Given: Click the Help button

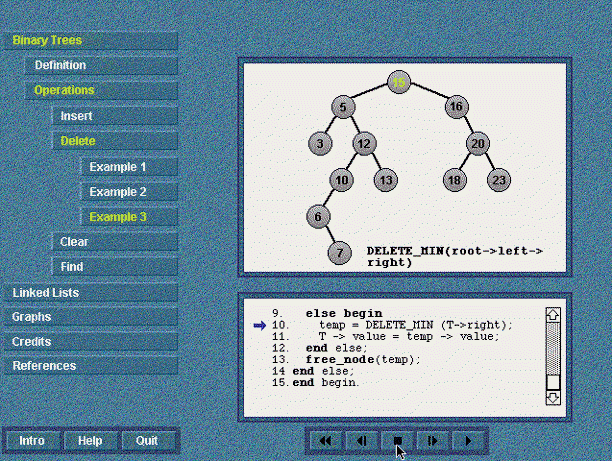Looking at the screenshot, I should (x=90, y=441).
